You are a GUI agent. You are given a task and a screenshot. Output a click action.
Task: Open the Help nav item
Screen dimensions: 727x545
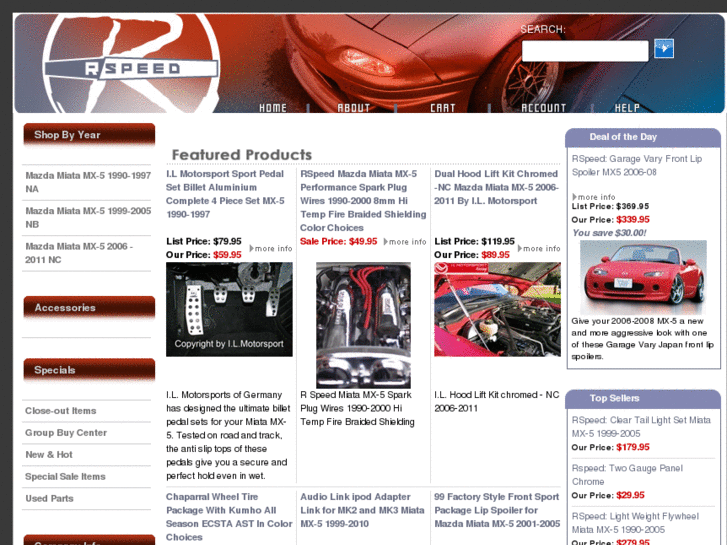coord(627,108)
